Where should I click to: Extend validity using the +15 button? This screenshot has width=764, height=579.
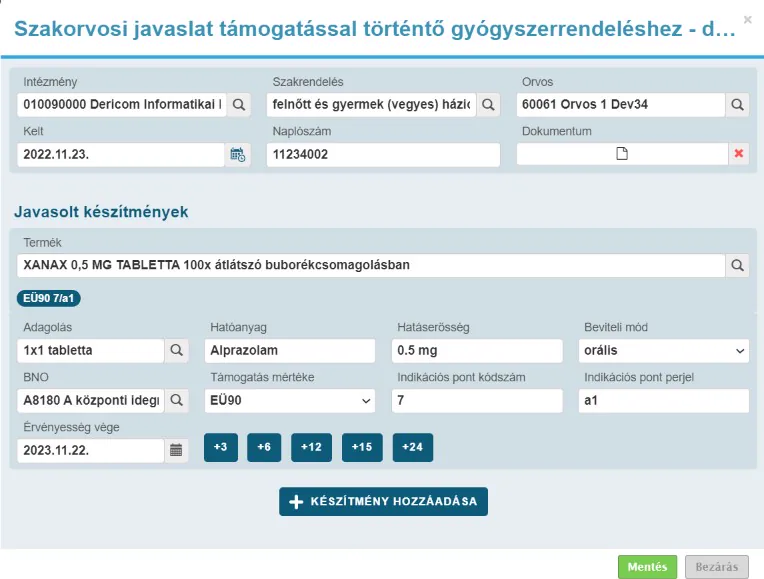[362, 447]
